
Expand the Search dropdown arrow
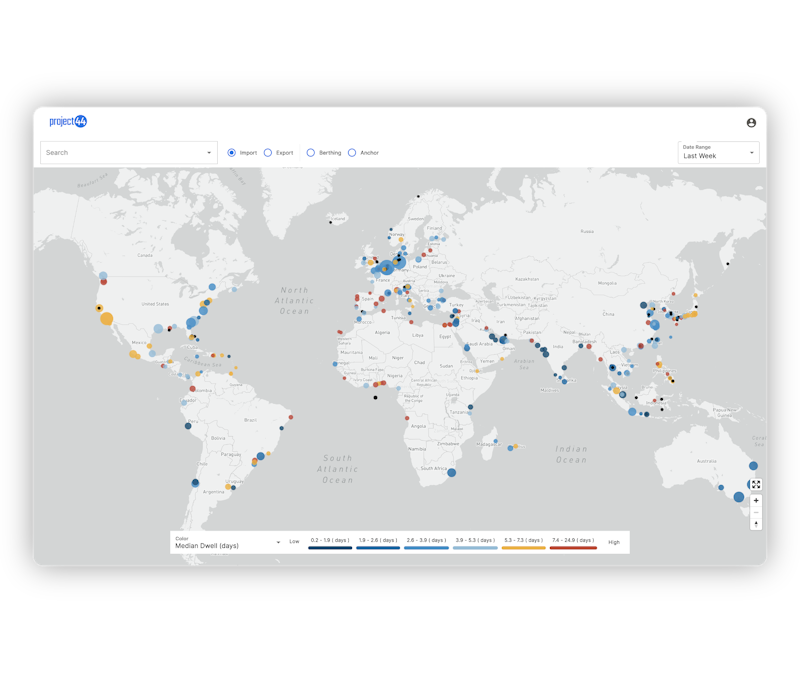[209, 153]
